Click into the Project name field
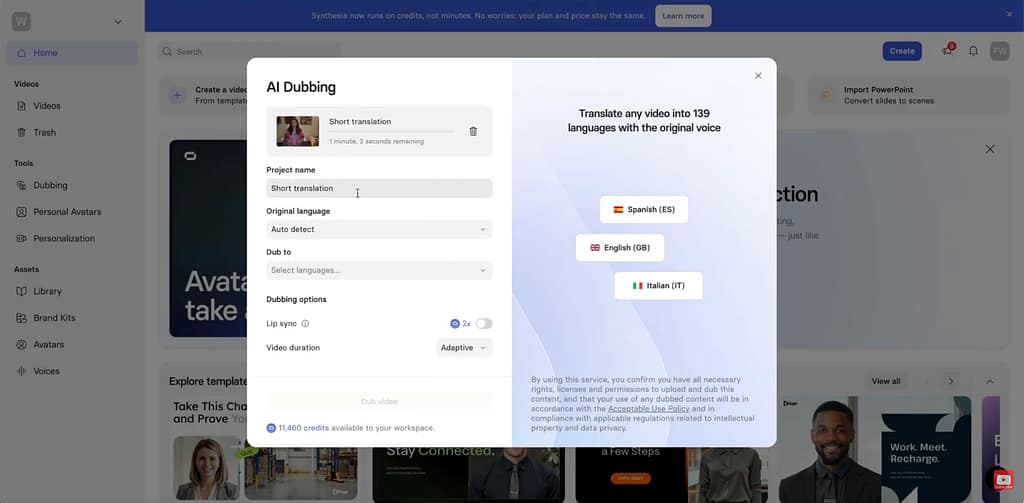The width and height of the screenshot is (1024, 503). point(379,188)
